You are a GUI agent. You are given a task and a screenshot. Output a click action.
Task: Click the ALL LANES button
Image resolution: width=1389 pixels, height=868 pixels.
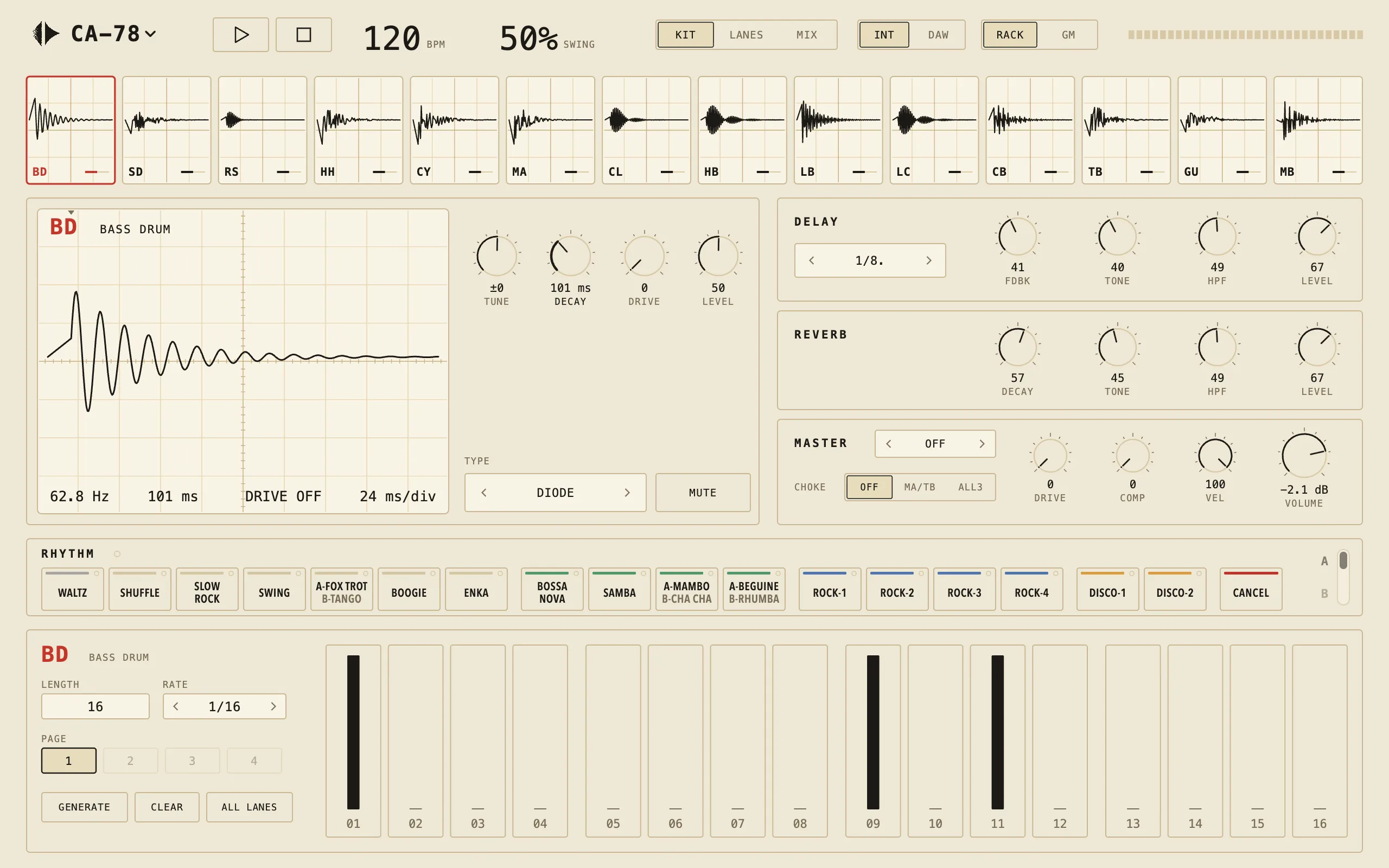pos(249,807)
